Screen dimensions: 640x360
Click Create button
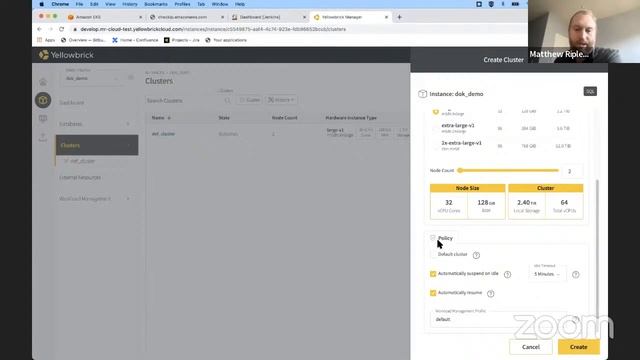(x=579, y=347)
